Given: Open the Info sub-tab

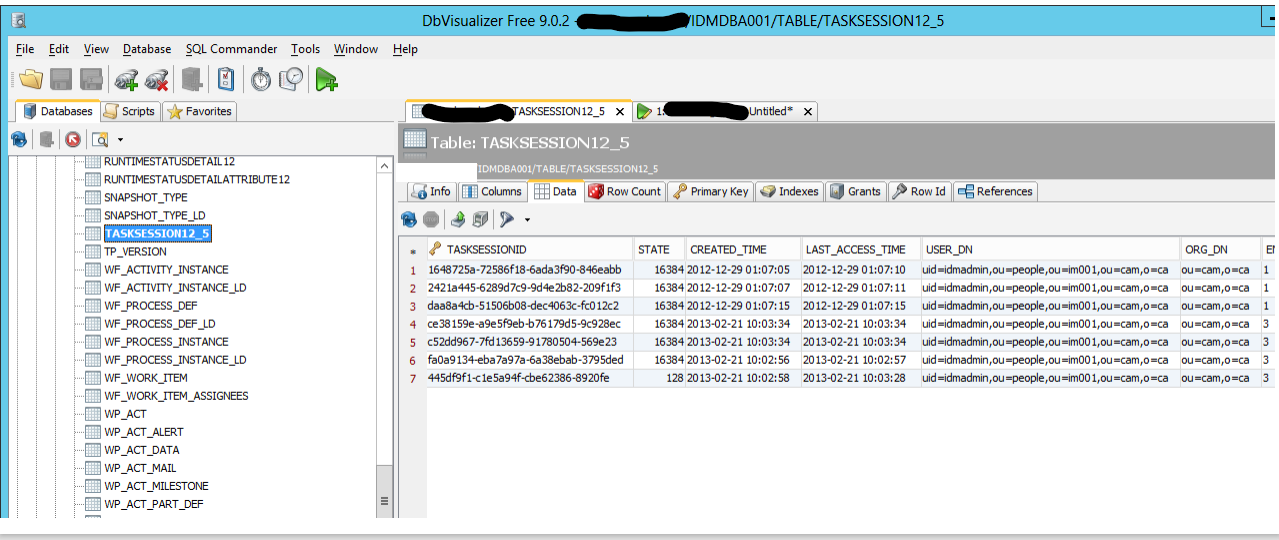Looking at the screenshot, I should 430,191.
